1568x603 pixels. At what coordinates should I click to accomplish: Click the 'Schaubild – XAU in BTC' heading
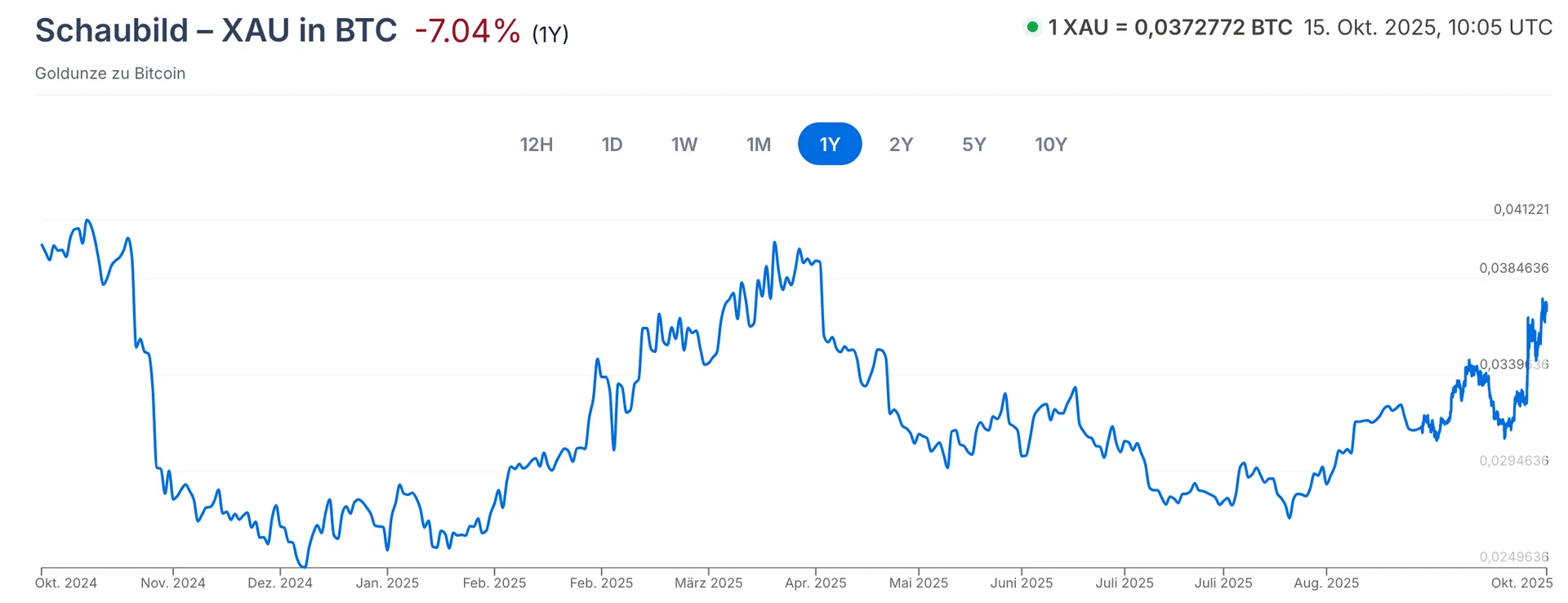(216, 31)
